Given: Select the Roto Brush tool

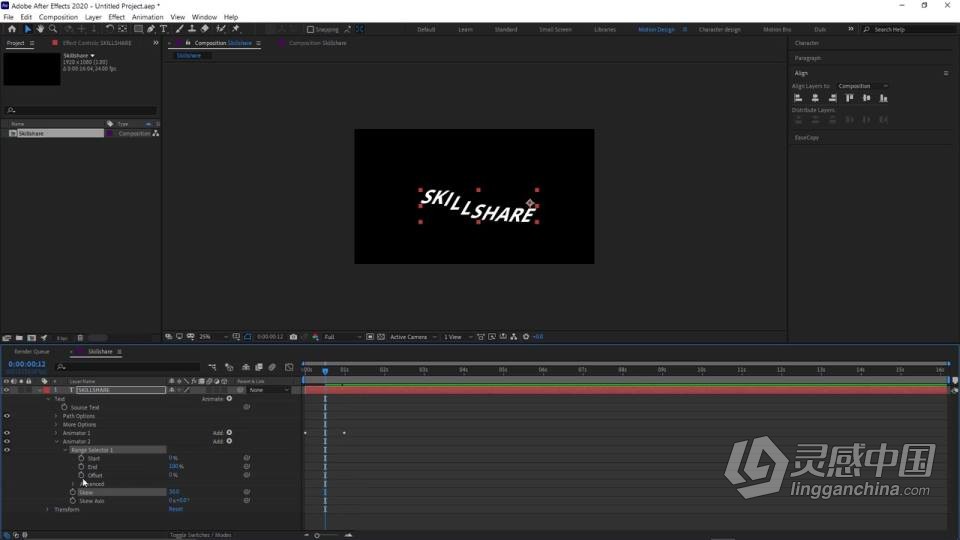Looking at the screenshot, I should tap(220, 29).
